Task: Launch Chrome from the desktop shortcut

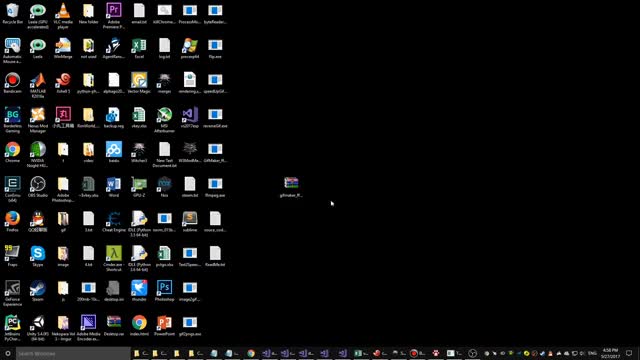Action: point(12,152)
